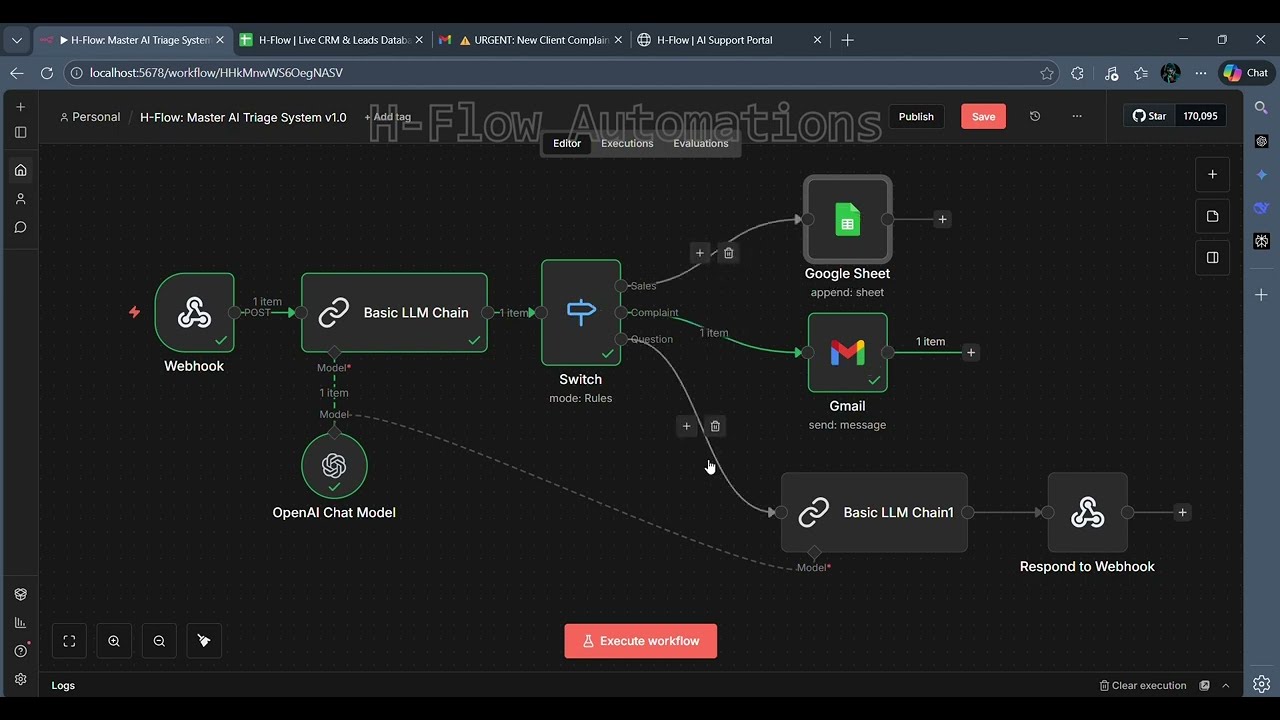1280x720 pixels.
Task: Click Edge sidebar search icon
Action: click(x=1262, y=107)
